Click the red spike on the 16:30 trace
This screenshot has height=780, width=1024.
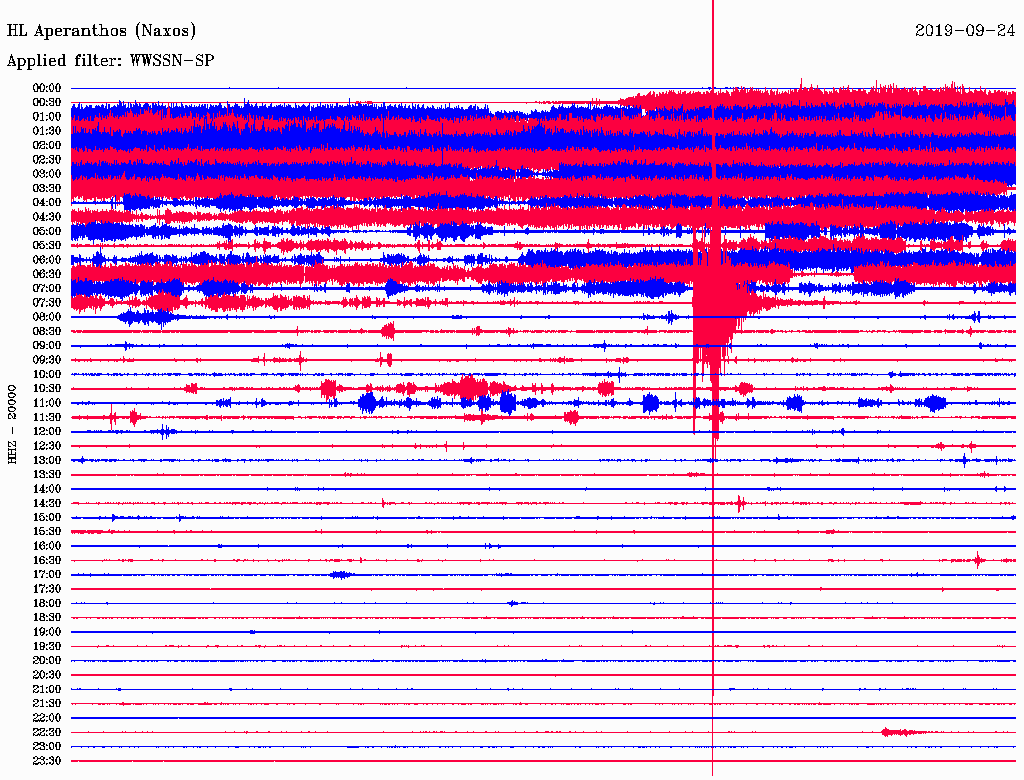click(978, 561)
